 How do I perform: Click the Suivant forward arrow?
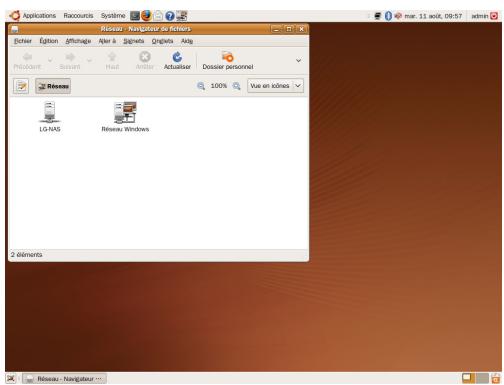(70, 60)
